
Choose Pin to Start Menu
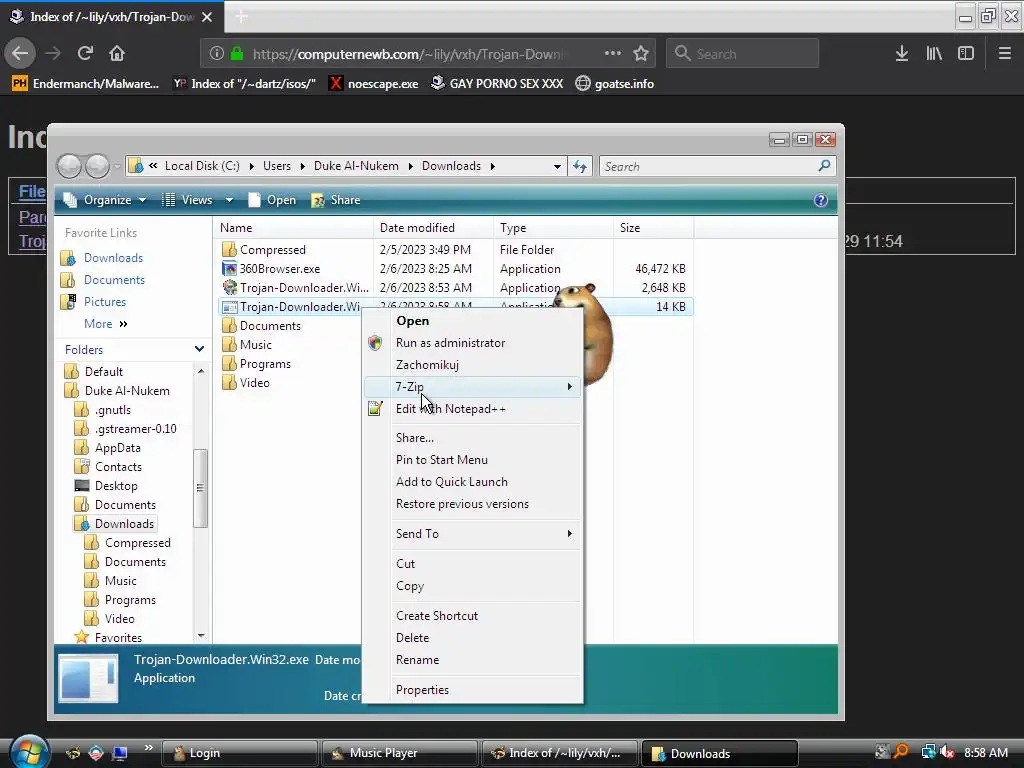pyautogui.click(x=441, y=460)
